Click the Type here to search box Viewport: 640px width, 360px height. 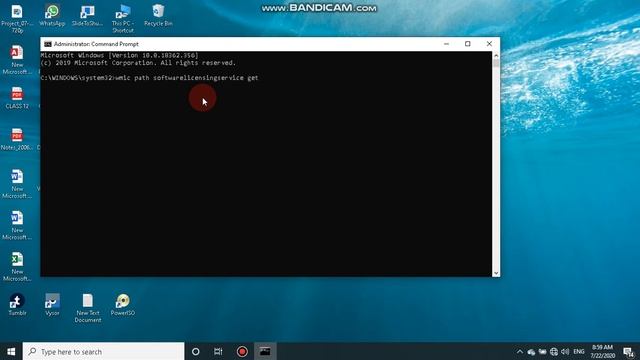tap(103, 351)
